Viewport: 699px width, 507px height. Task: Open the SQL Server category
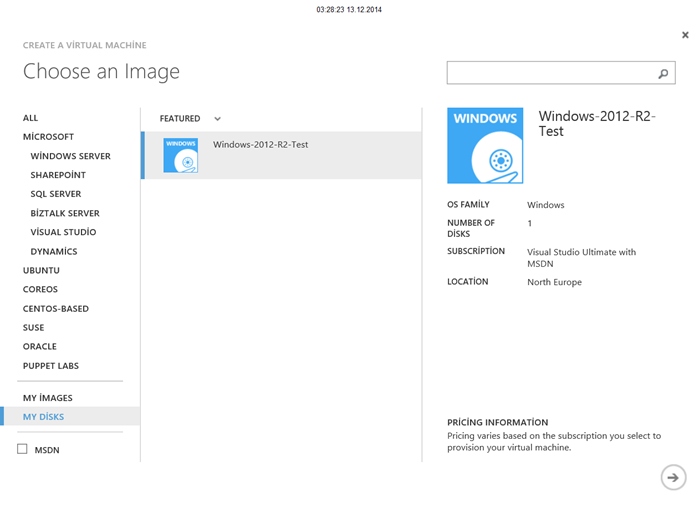pos(56,194)
